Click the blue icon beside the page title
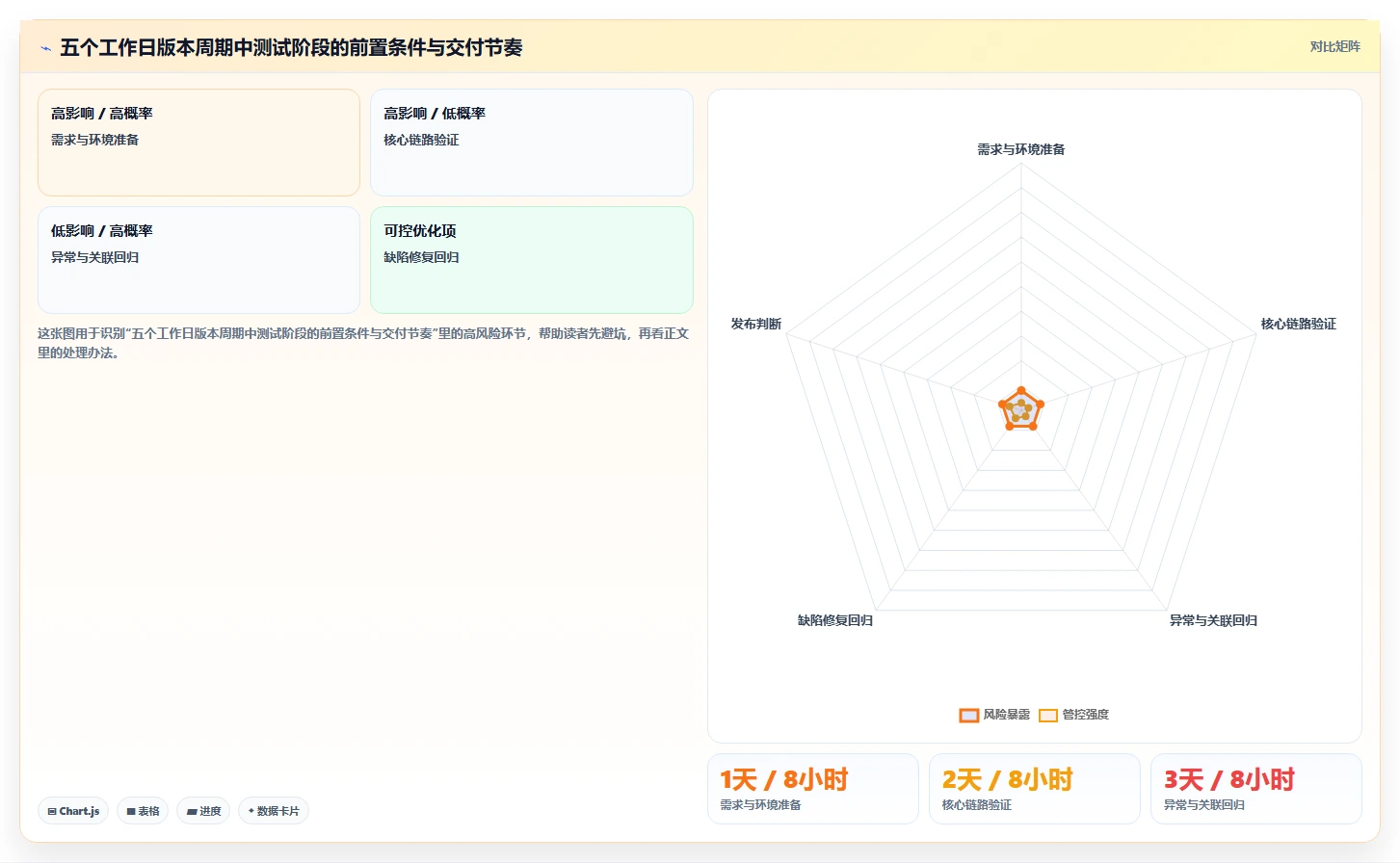 [45, 48]
